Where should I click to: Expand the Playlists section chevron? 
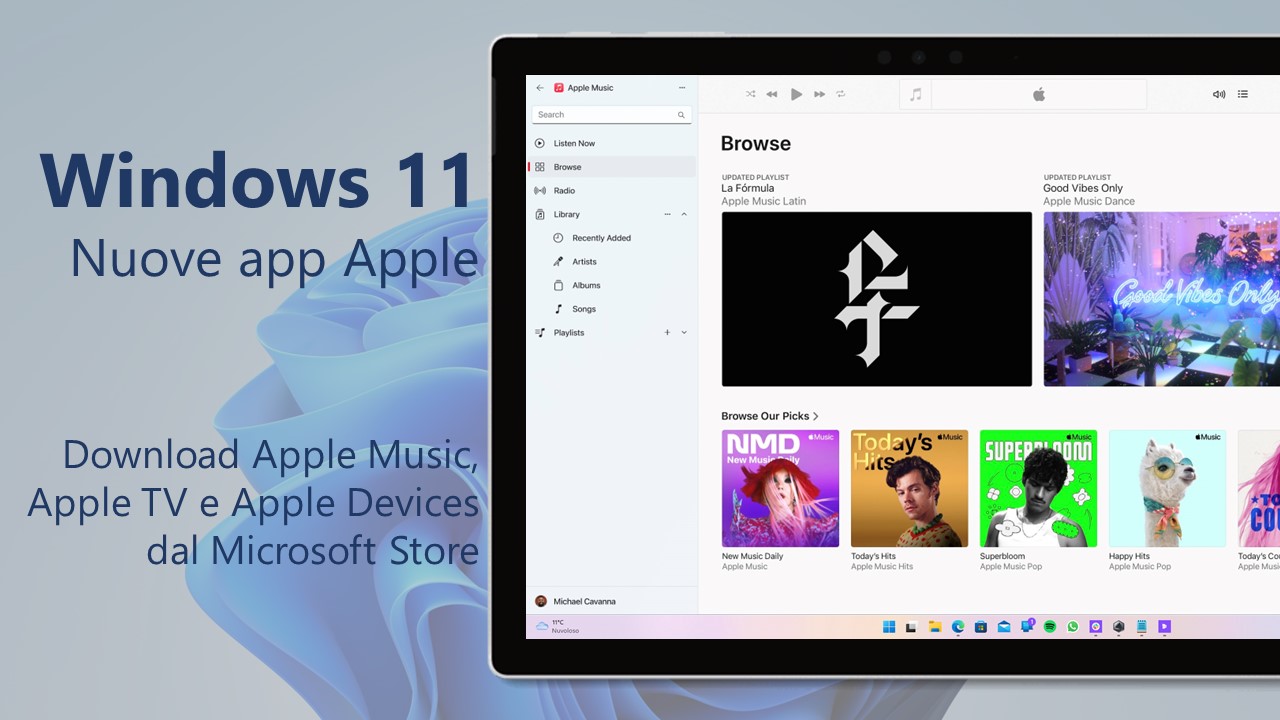[684, 332]
